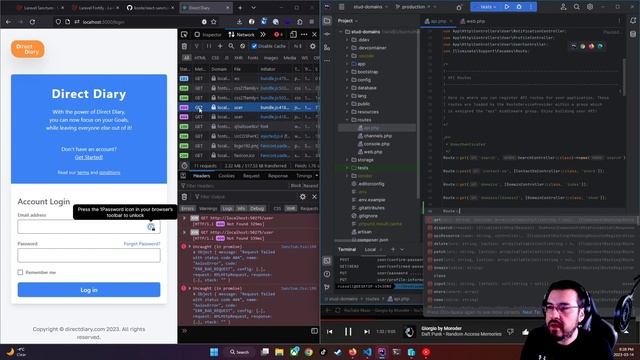
Task: Open Firefox downloads arrow icon
Action: (x=240, y=22)
